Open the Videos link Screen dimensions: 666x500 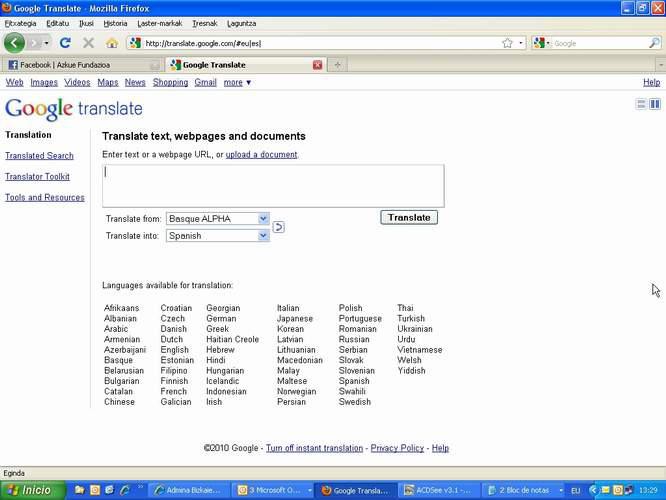point(77,82)
